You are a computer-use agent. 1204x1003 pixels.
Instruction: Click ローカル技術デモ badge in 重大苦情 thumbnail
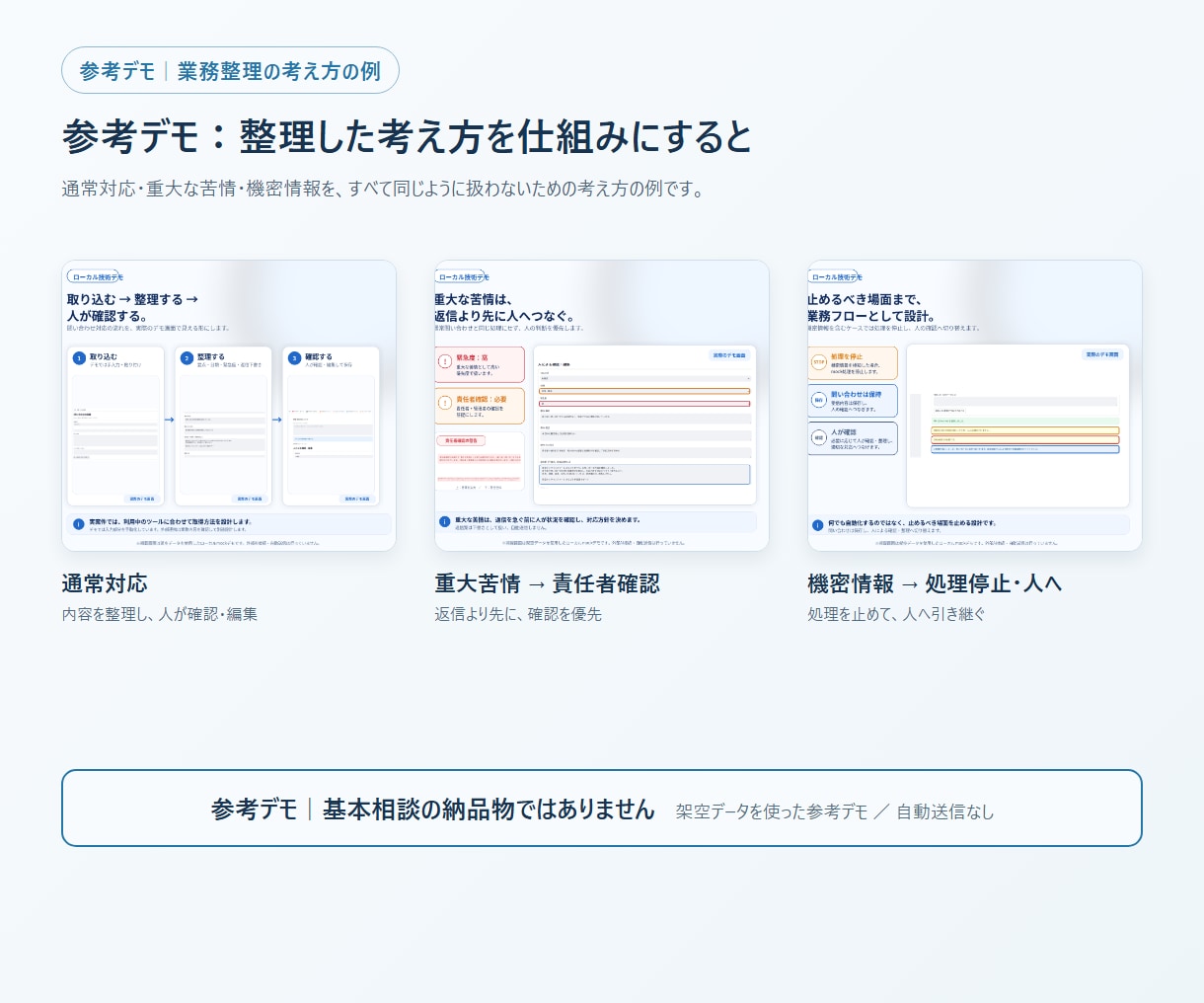462,277
